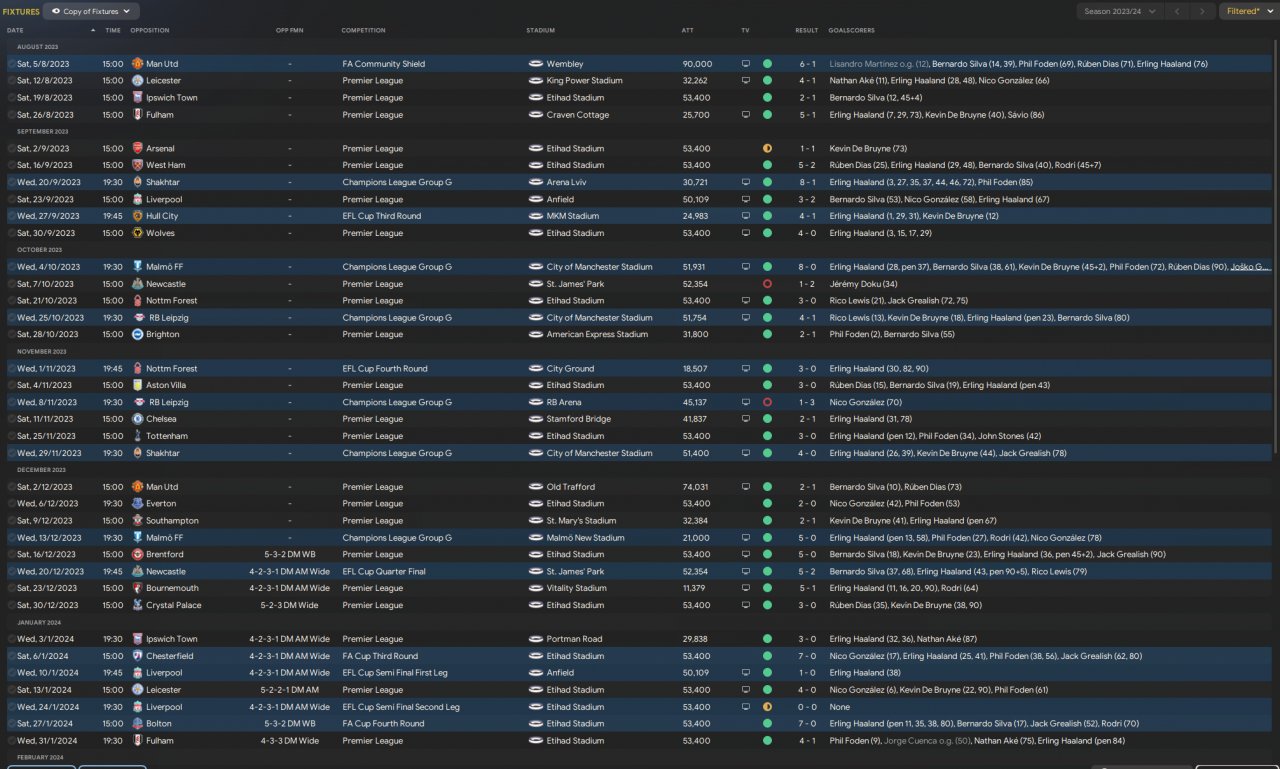Click the stadium icon beside Wembley
This screenshot has width=1280, height=769.
pos(535,64)
